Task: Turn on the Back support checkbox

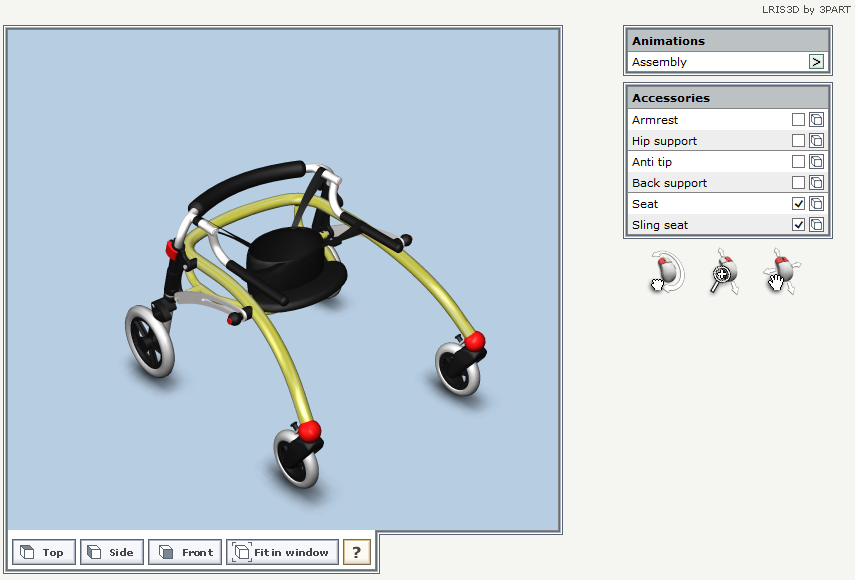Action: [798, 183]
